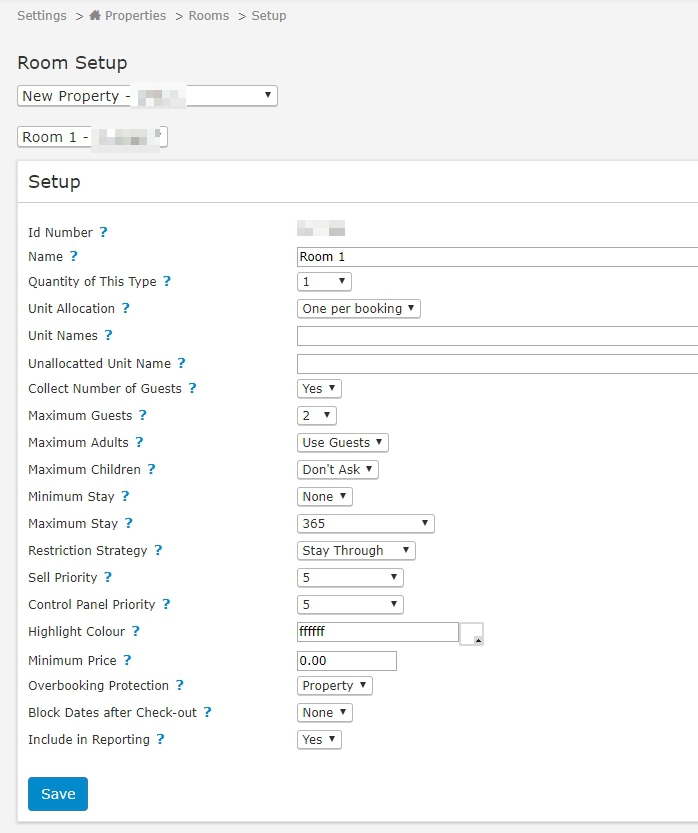Expand the One per booking dropdown
The height and width of the screenshot is (833, 698).
click(359, 309)
